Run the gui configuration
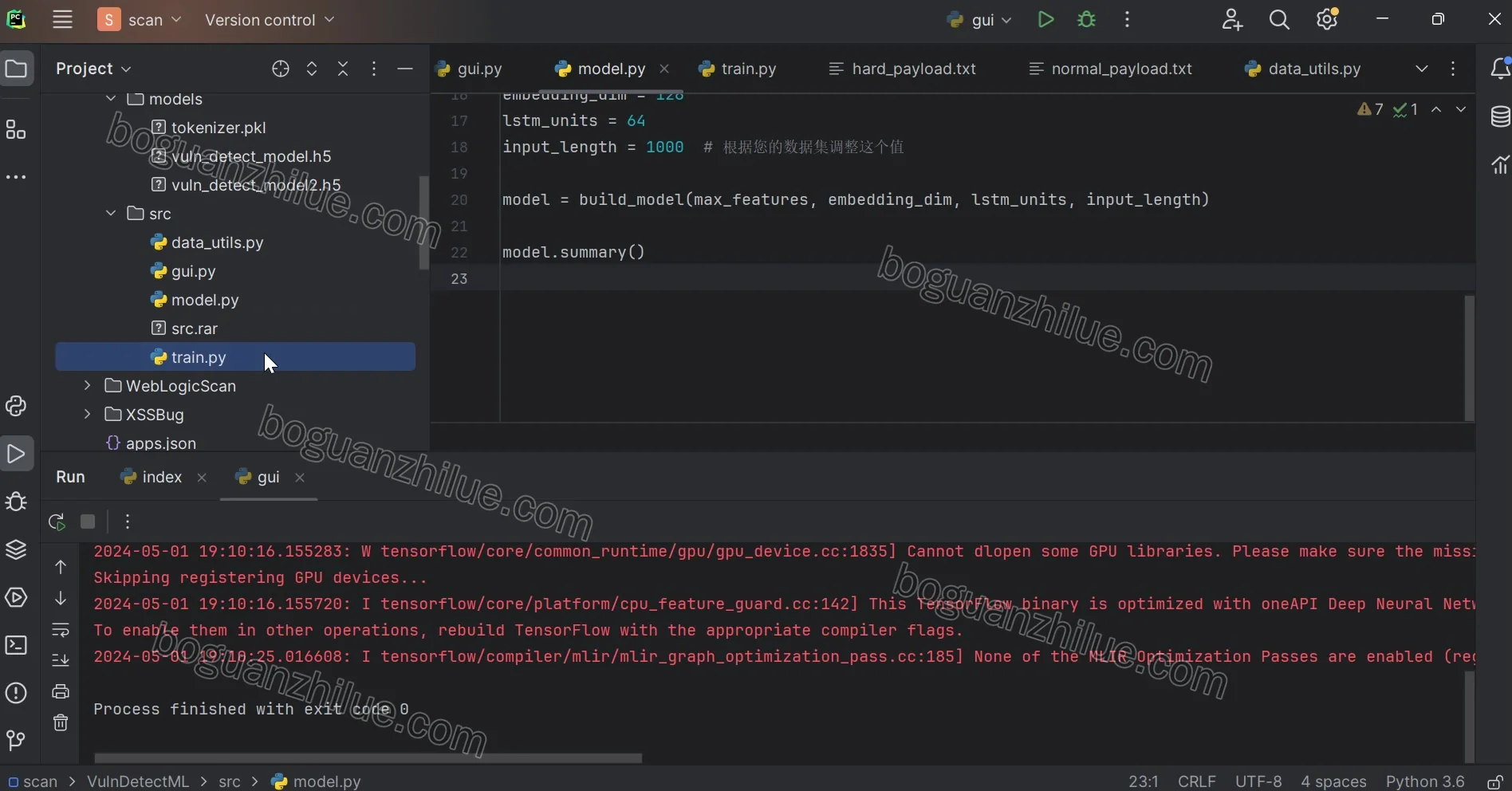The height and width of the screenshot is (791, 1512). pyautogui.click(x=1045, y=20)
